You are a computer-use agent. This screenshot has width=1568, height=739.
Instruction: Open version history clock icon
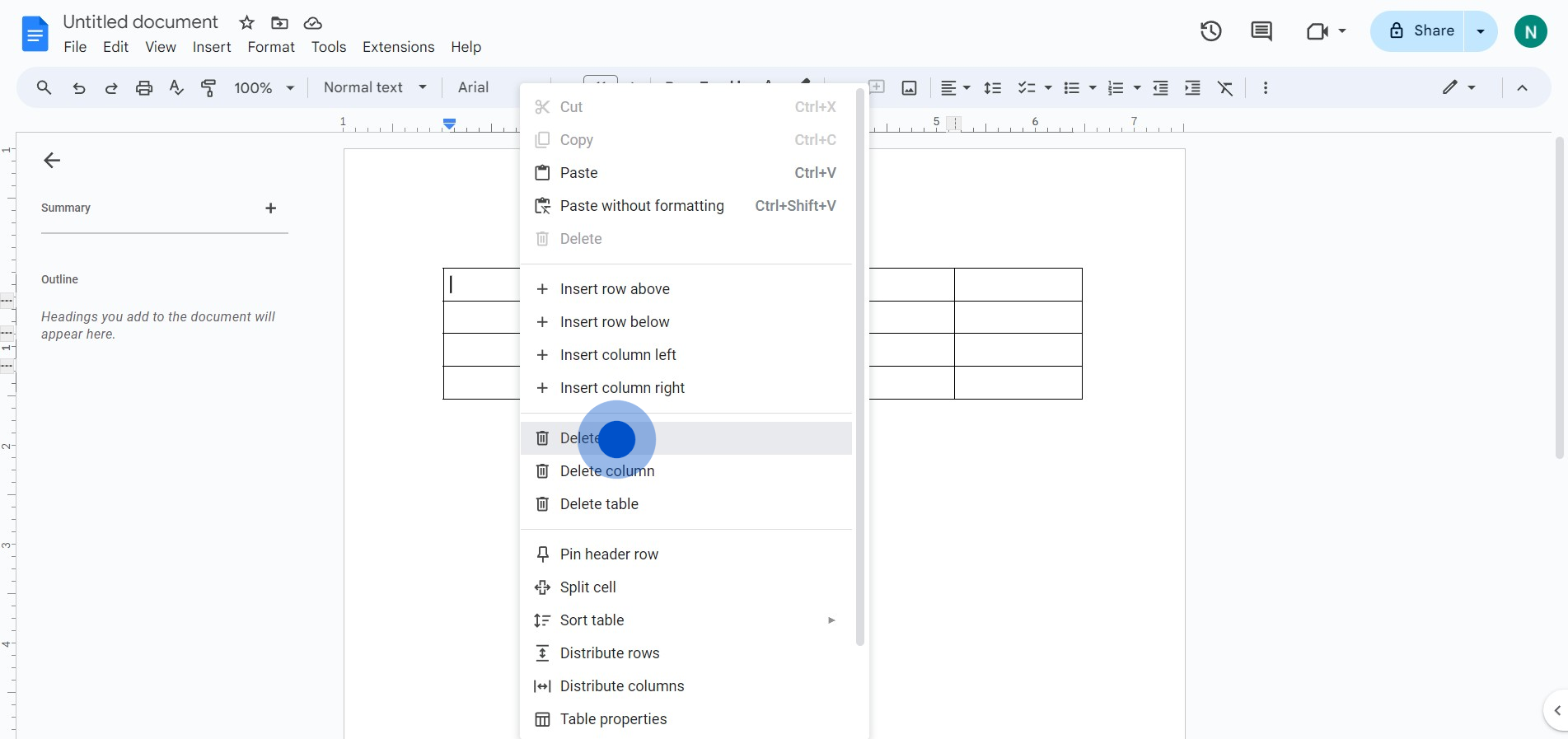(x=1210, y=31)
